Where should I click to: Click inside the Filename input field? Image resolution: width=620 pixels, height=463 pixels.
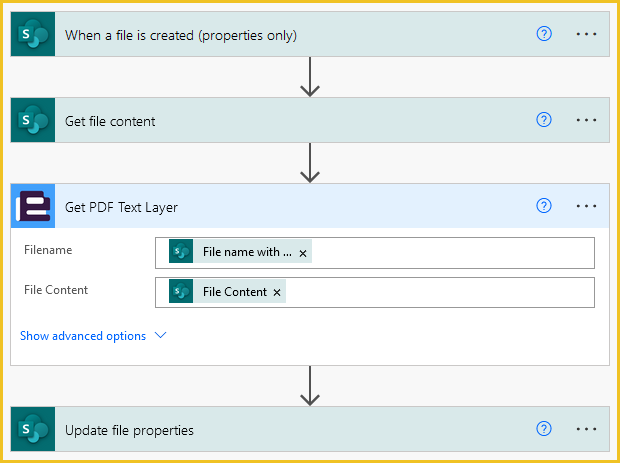[375, 253]
